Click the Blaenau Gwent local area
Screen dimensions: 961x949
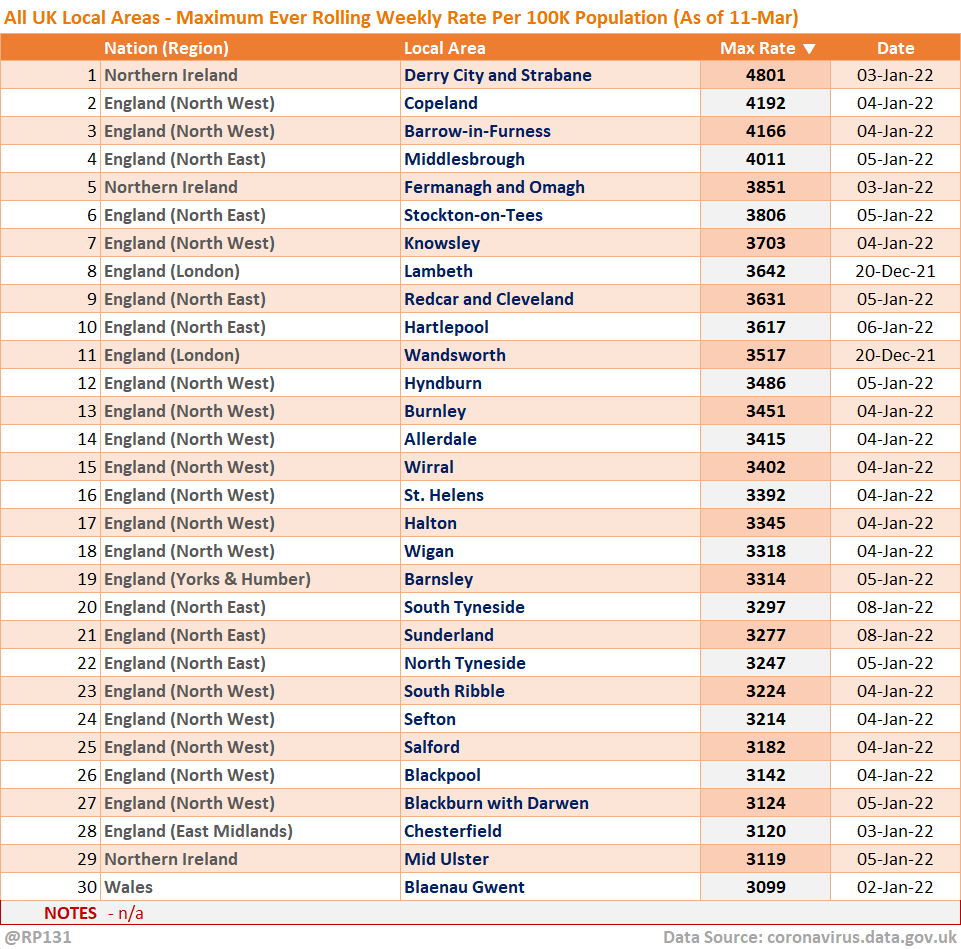pos(464,887)
